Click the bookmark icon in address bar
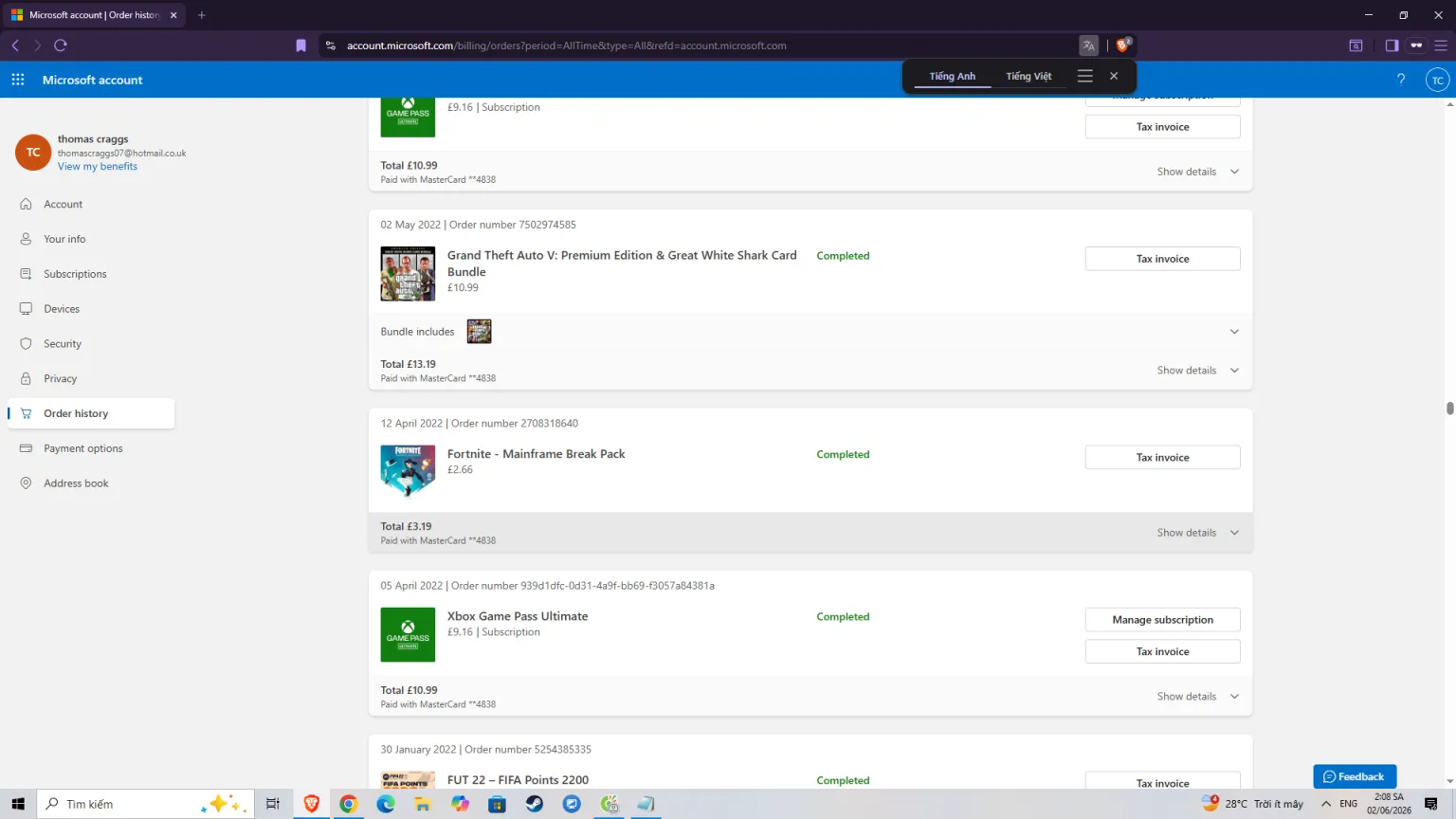 [301, 45]
